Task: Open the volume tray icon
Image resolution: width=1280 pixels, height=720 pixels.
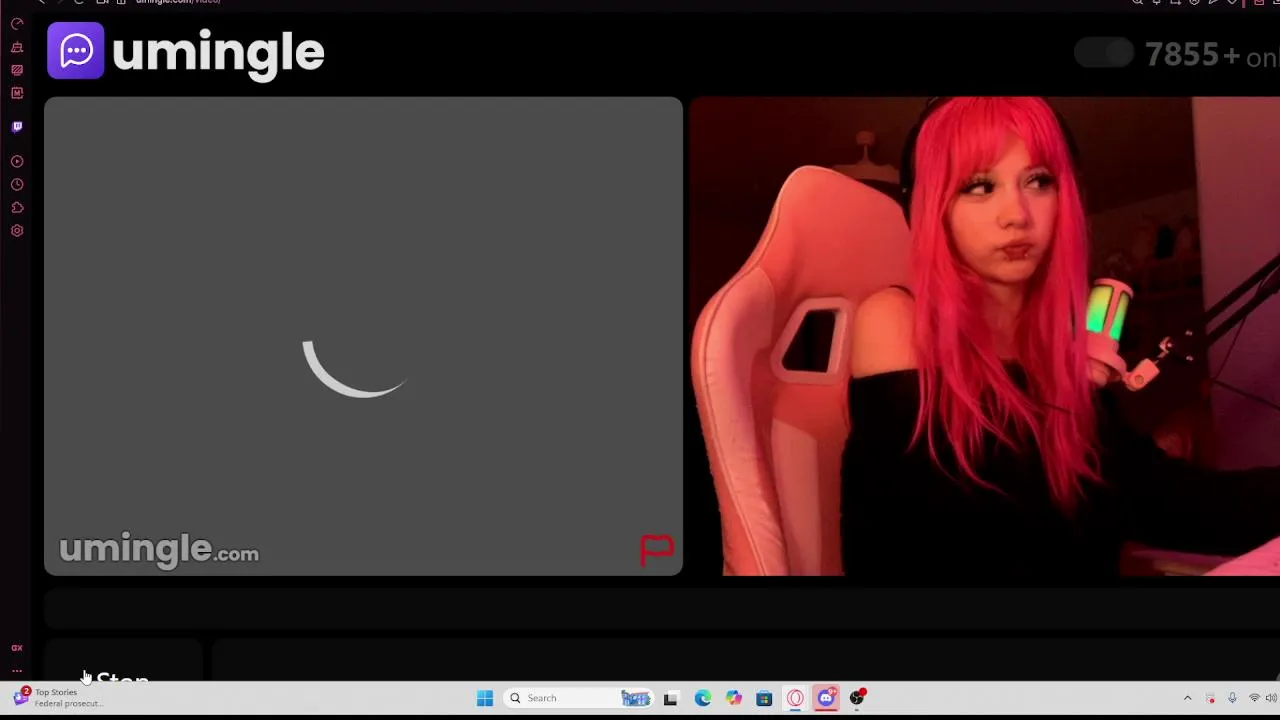Action: (x=1271, y=698)
